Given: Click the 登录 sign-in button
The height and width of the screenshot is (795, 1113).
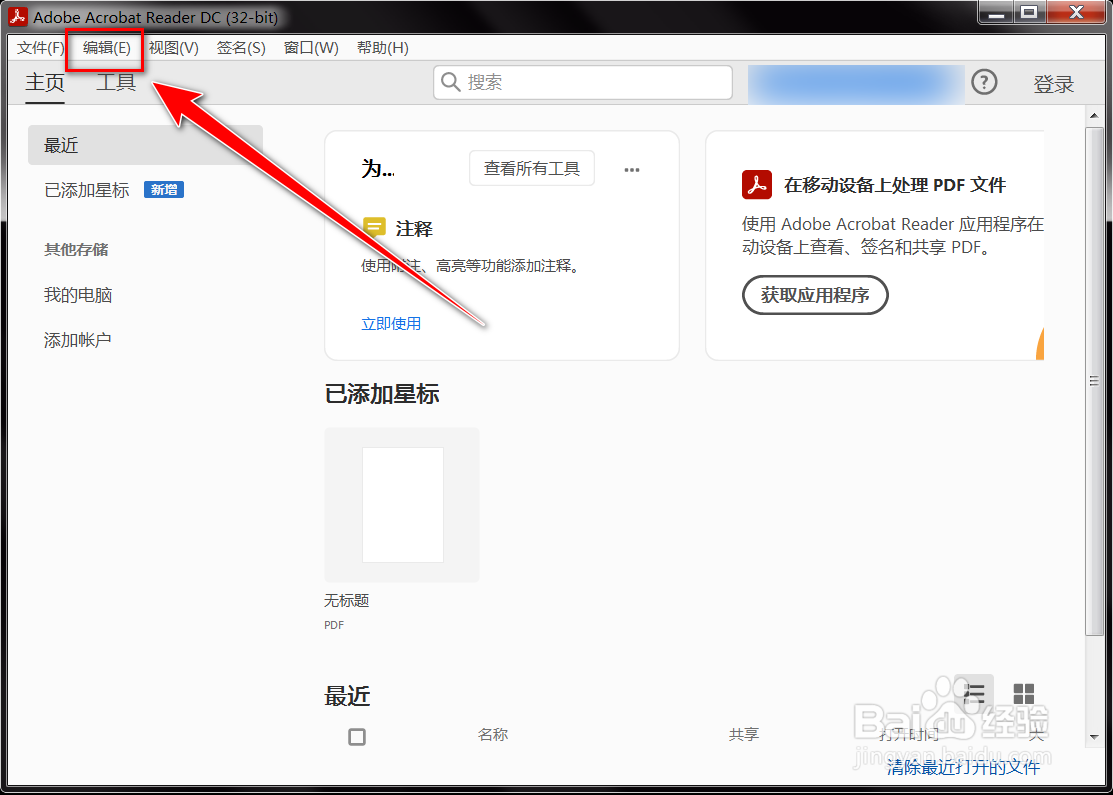Looking at the screenshot, I should pos(1053,84).
